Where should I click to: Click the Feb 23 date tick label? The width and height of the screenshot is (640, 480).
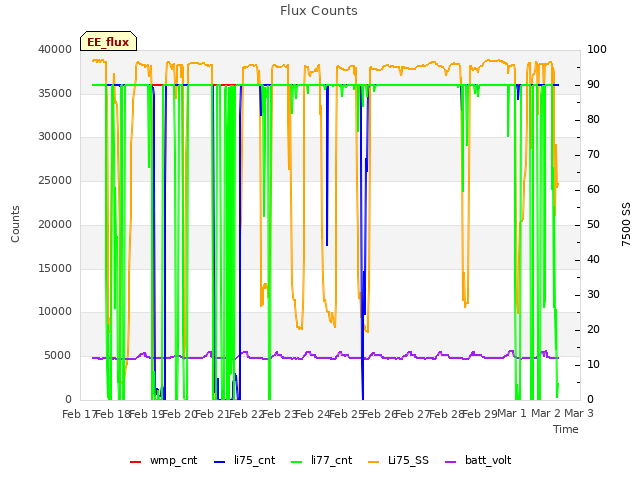tap(279, 414)
